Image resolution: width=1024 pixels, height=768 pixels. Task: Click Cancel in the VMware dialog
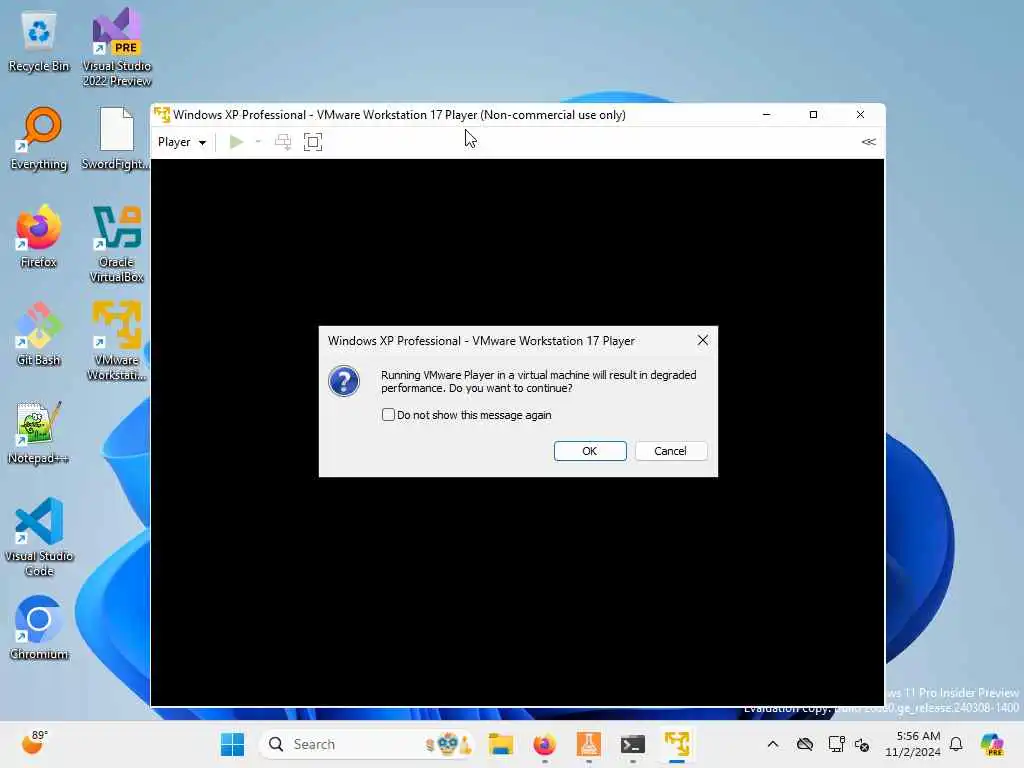click(671, 451)
